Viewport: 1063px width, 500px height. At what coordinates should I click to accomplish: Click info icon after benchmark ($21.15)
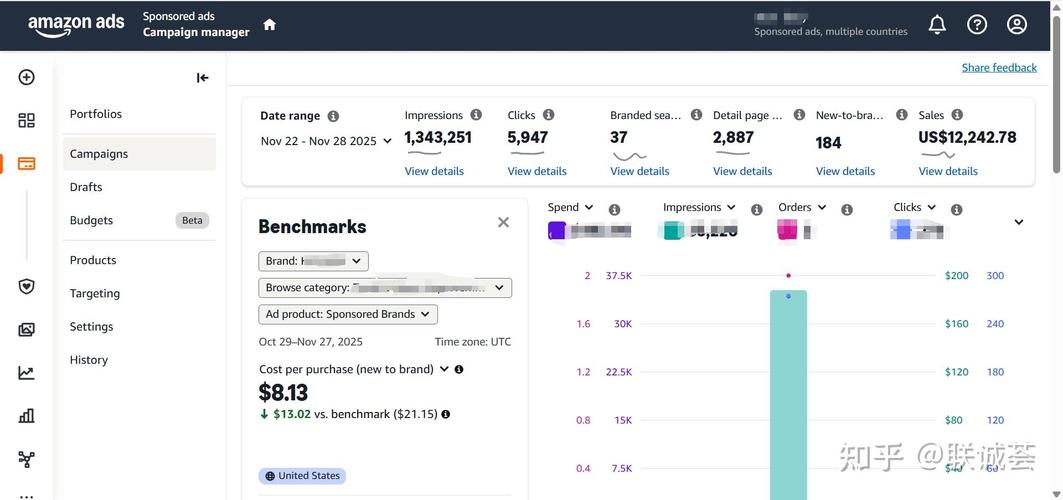445,414
